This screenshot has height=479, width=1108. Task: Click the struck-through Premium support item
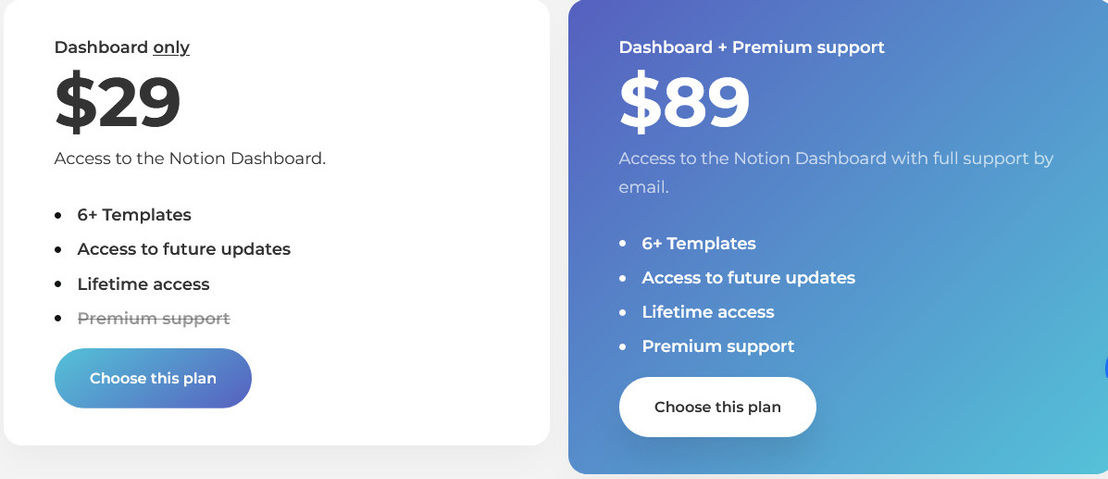click(153, 319)
